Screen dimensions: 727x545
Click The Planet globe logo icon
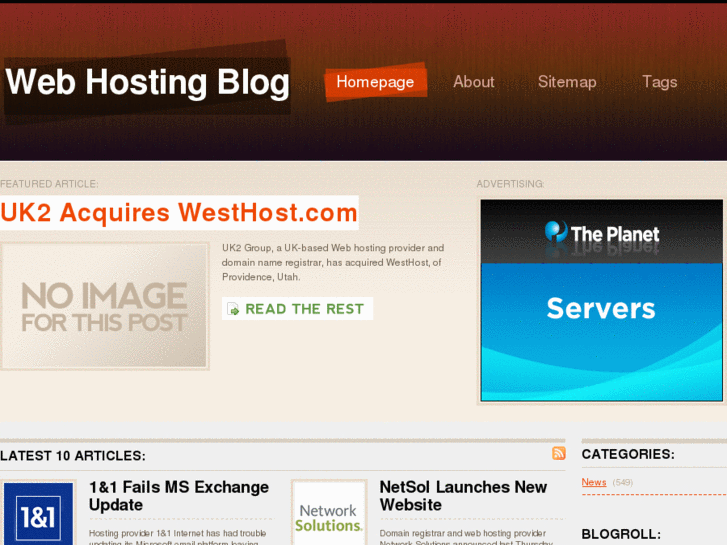click(x=555, y=231)
